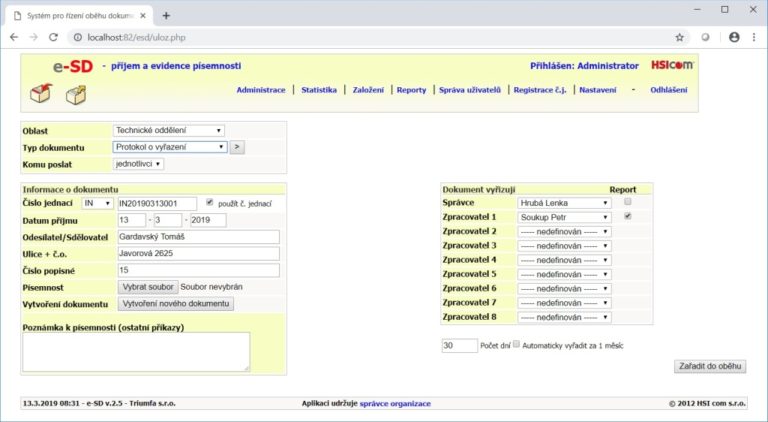The image size is (768, 422).
Task: Bookmark this page with star icon
Action: (x=679, y=37)
